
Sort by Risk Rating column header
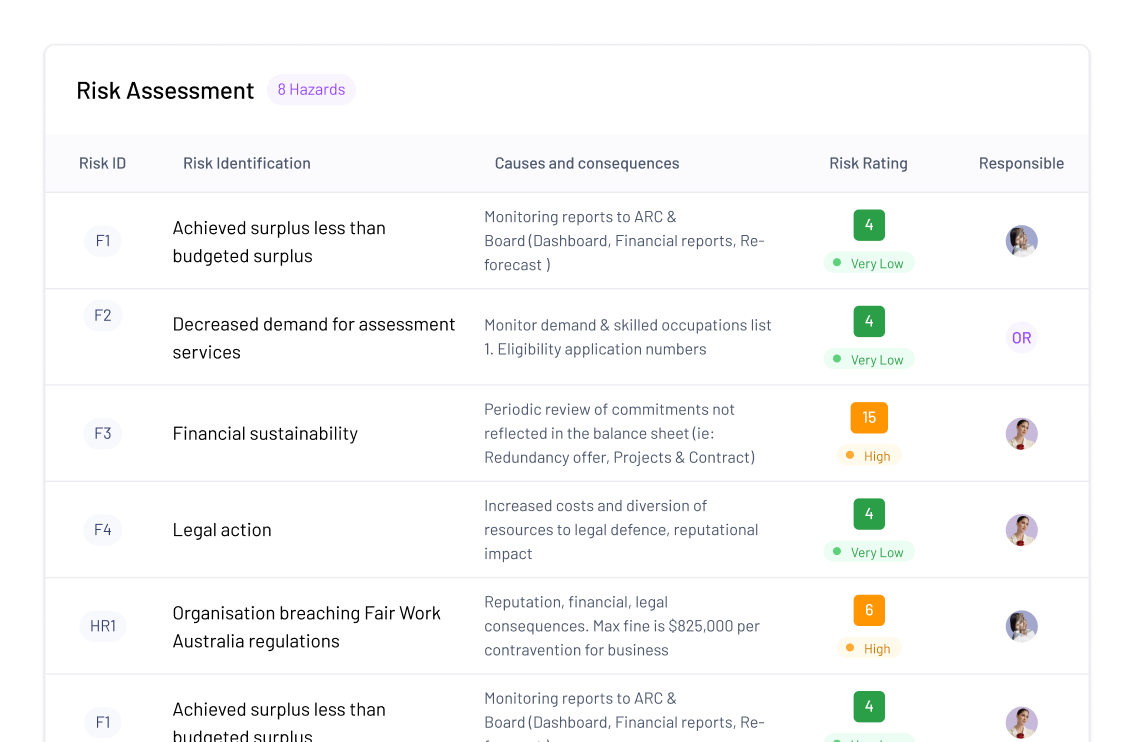868,163
